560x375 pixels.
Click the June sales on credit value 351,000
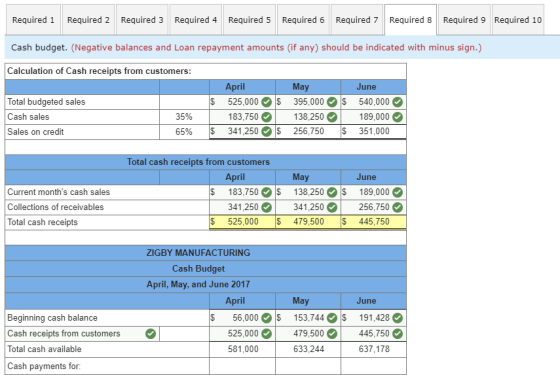click(x=374, y=131)
